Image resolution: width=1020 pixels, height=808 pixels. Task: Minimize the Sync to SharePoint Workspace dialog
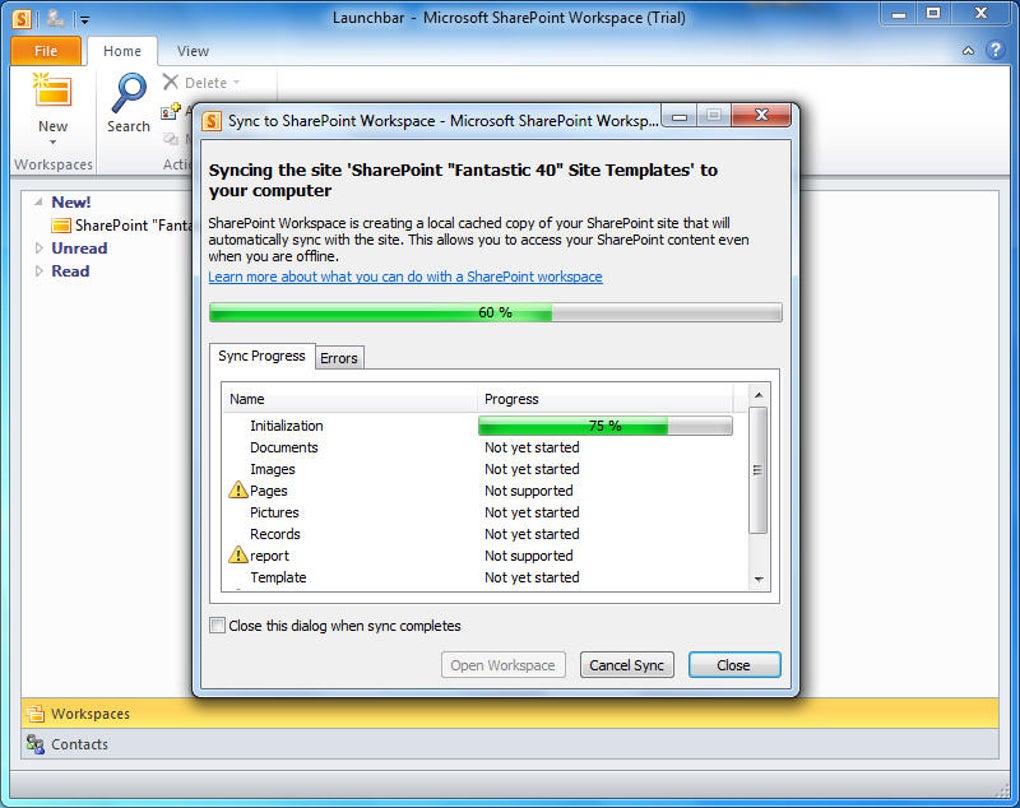680,117
